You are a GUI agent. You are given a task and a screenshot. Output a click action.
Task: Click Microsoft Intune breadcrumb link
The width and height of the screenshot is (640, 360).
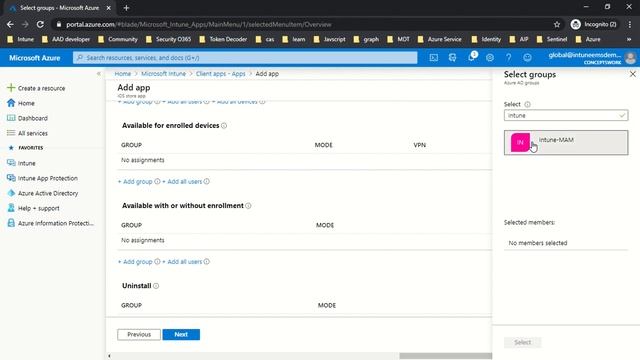[163, 74]
